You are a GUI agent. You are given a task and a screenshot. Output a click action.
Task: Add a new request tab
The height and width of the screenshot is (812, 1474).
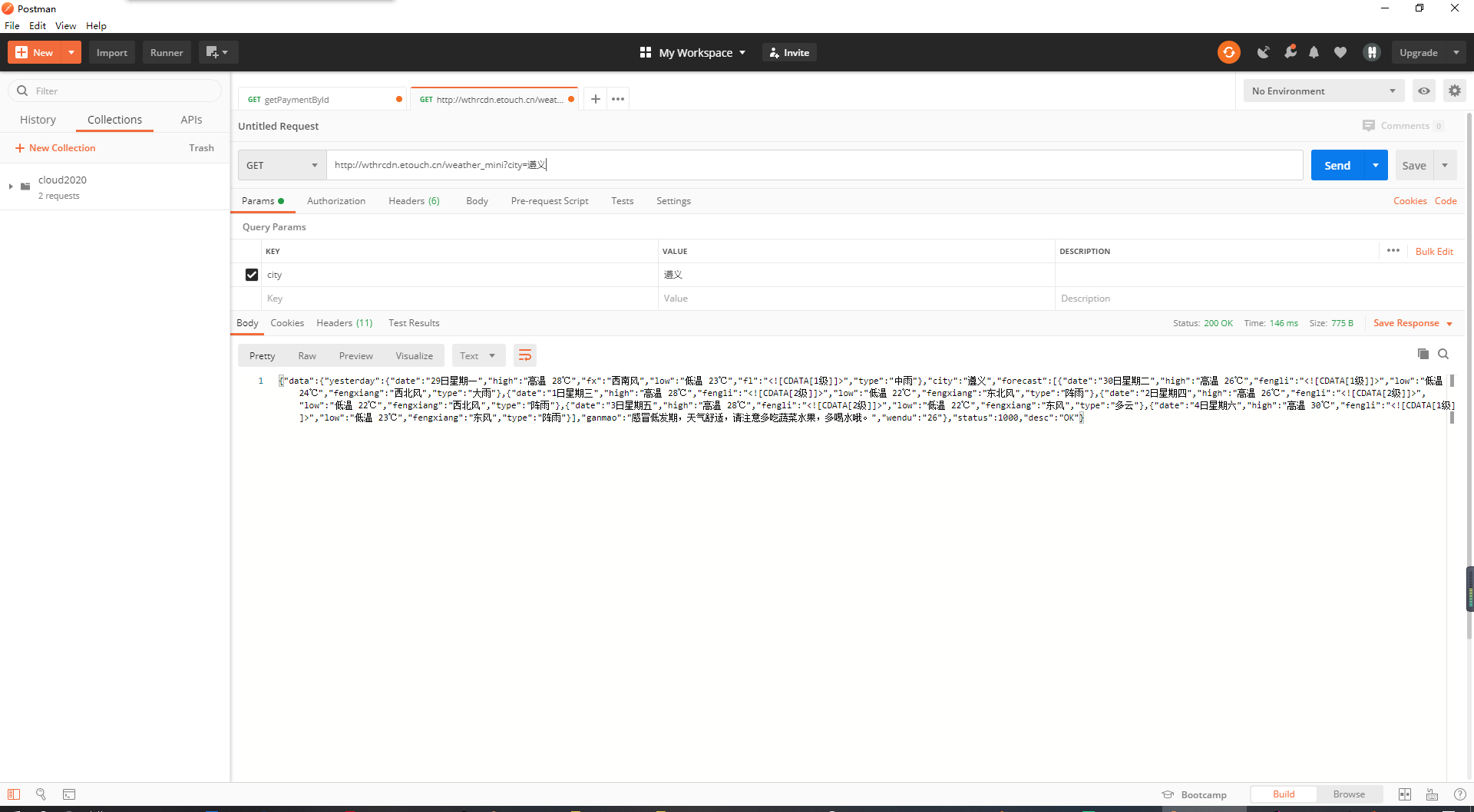click(595, 99)
